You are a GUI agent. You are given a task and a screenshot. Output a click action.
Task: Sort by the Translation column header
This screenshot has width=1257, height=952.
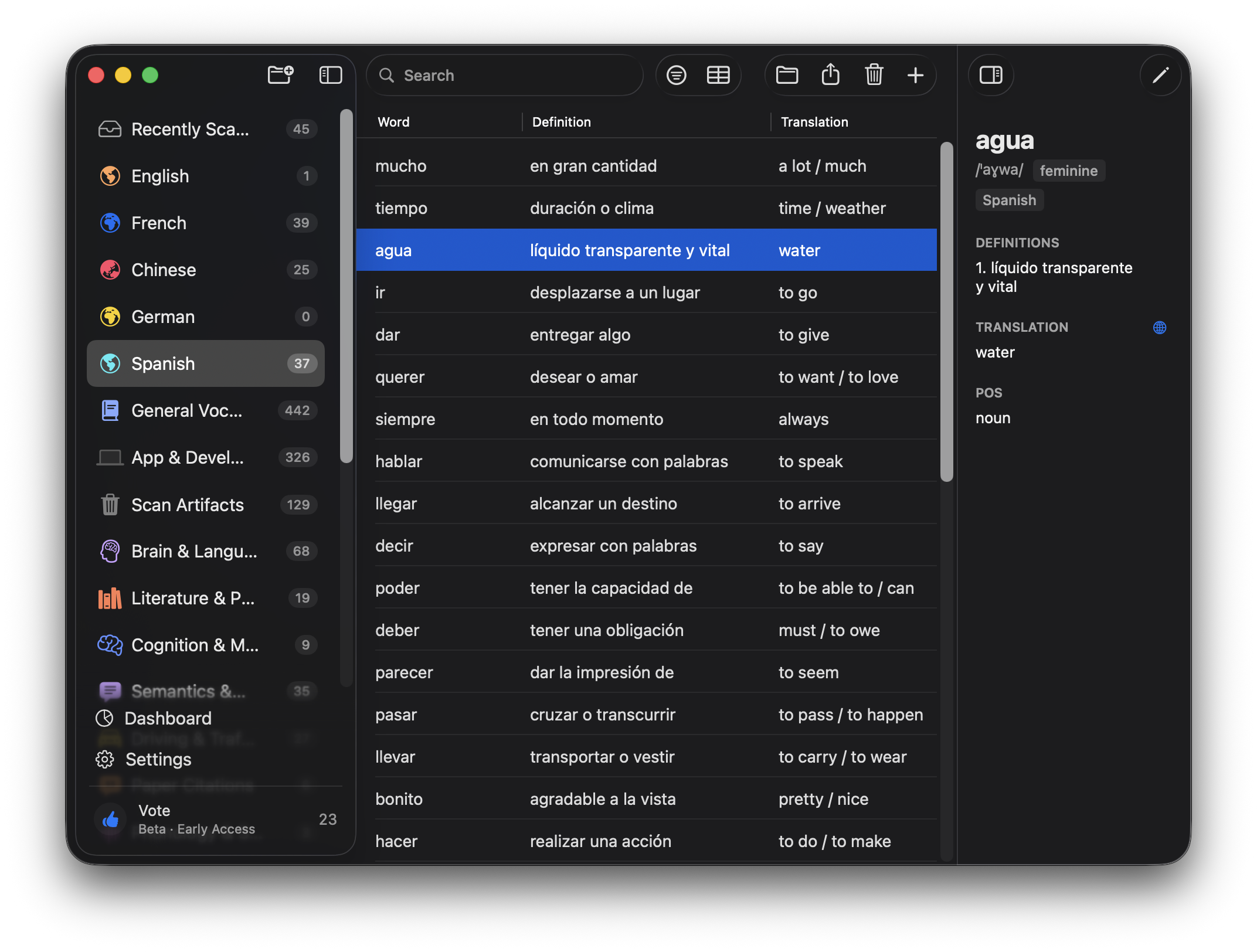pyautogui.click(x=814, y=122)
